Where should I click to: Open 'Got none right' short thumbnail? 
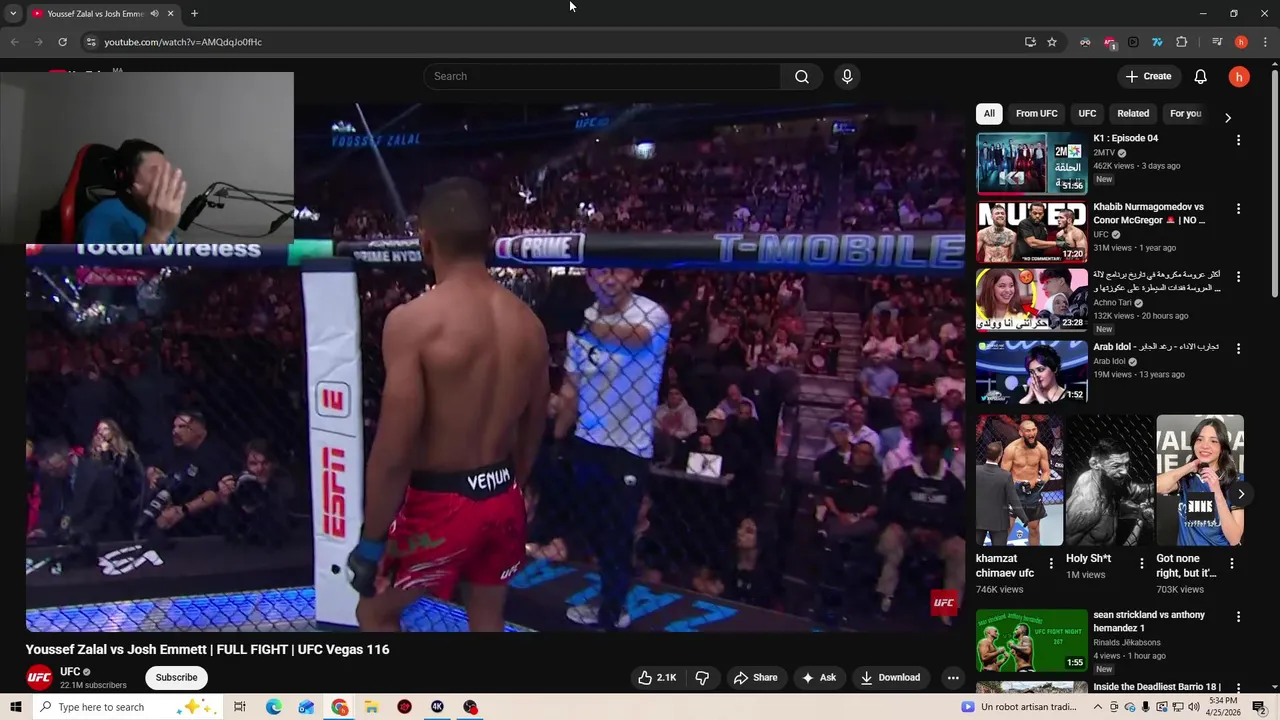(x=1200, y=480)
